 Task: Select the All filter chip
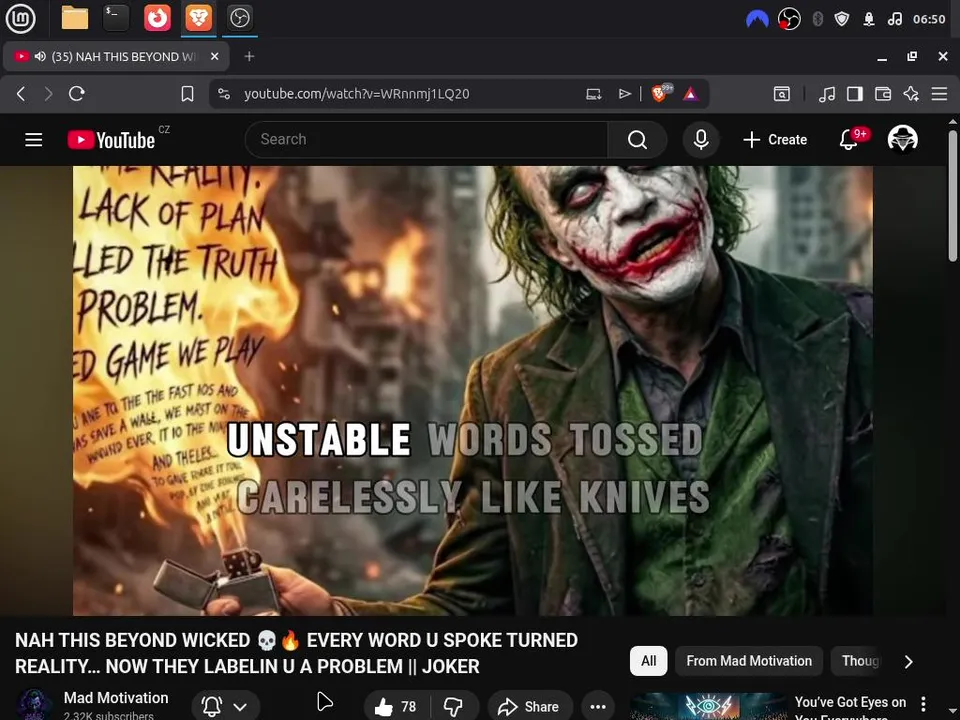click(648, 661)
